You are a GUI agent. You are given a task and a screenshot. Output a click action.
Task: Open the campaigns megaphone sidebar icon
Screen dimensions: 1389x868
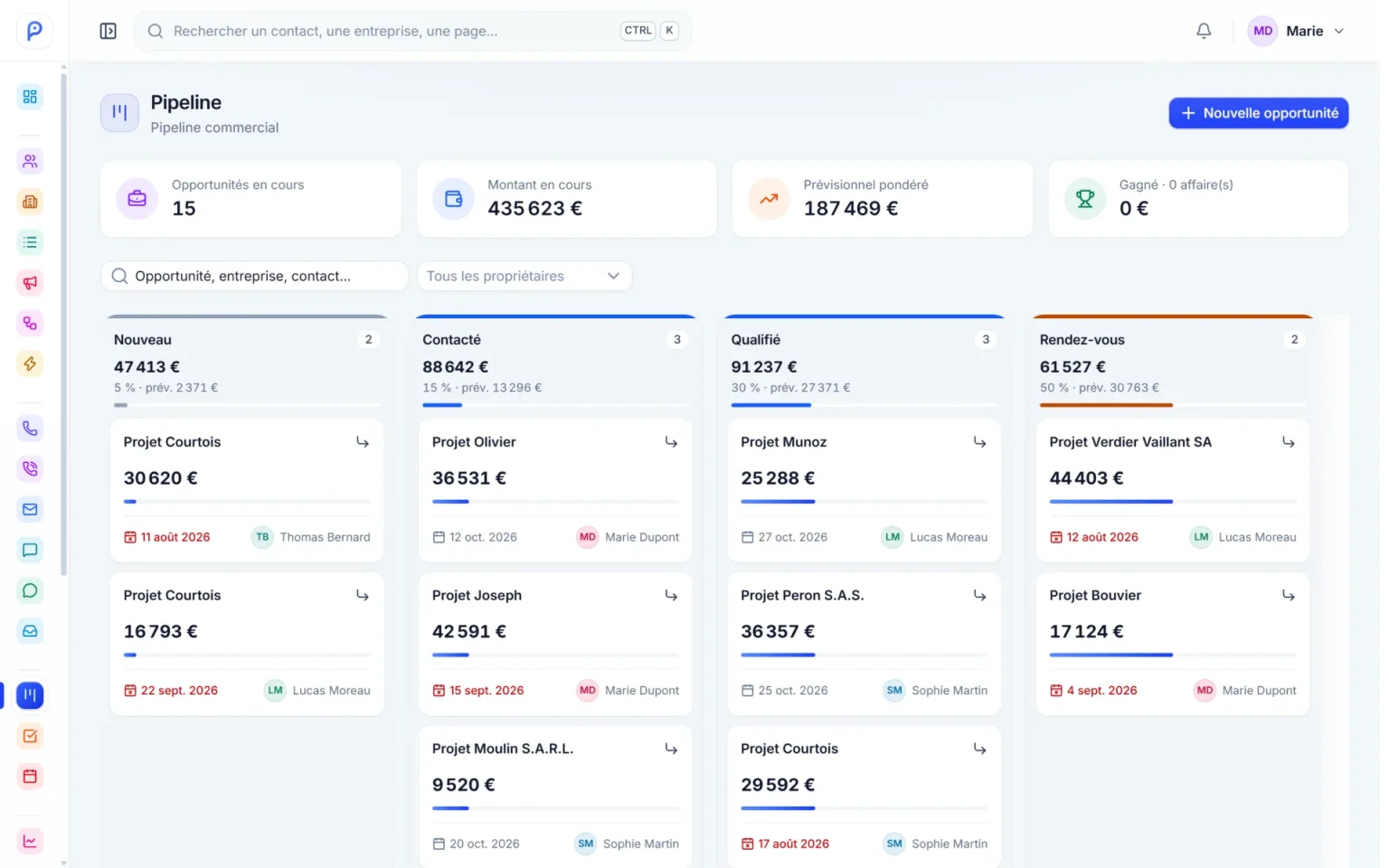tap(30, 283)
